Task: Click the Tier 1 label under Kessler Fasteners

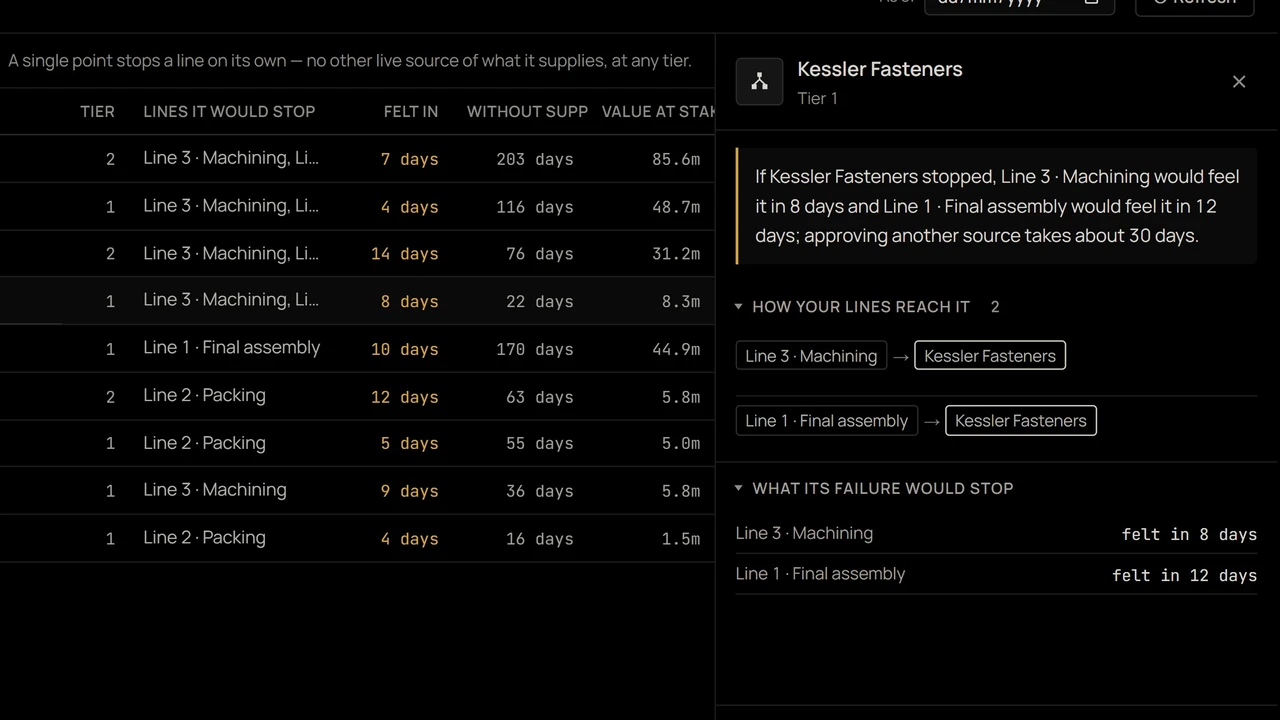Action: point(817,98)
